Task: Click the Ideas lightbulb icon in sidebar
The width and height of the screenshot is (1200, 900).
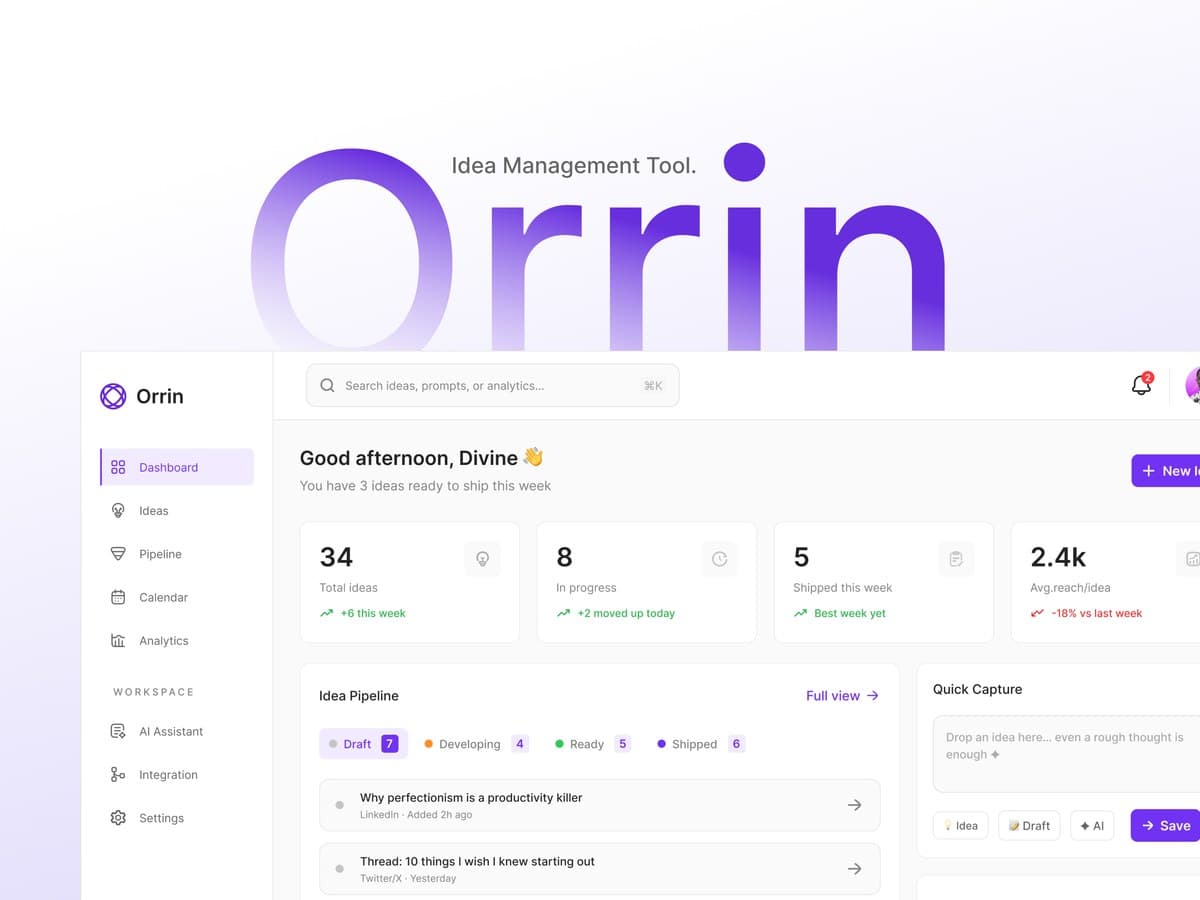Action: tap(118, 511)
